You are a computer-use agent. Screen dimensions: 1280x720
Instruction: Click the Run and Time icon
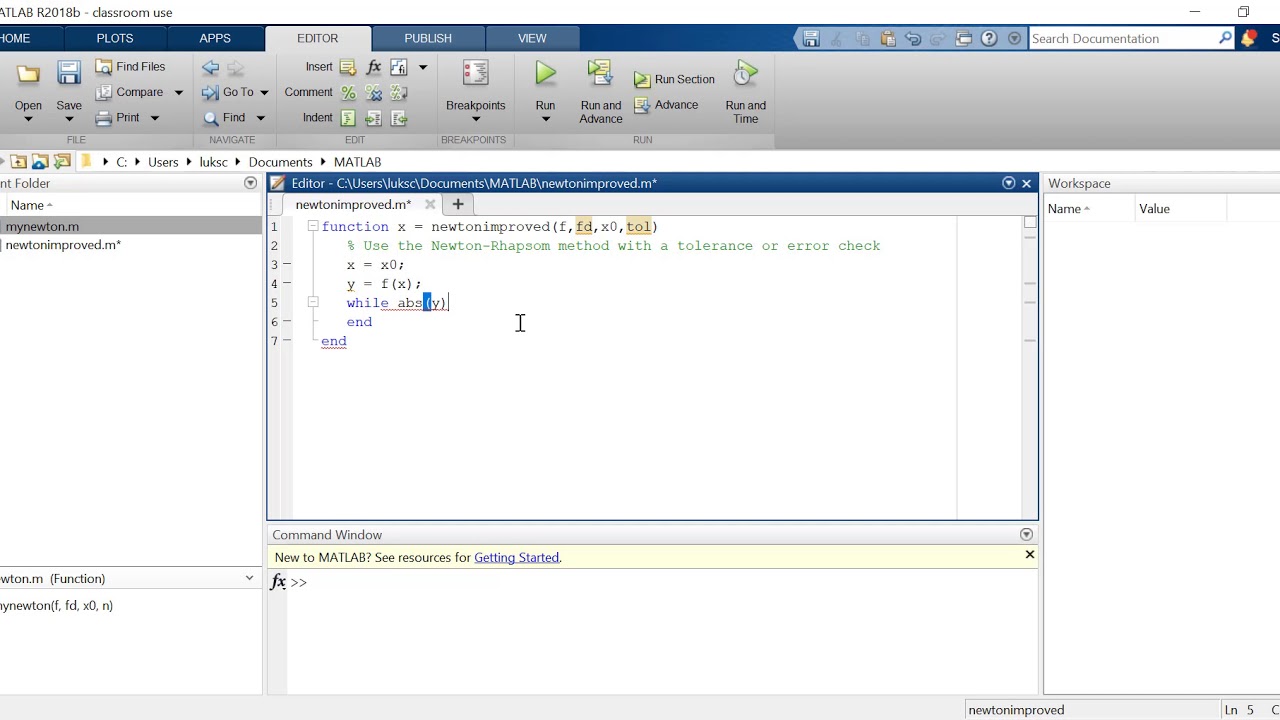(746, 73)
